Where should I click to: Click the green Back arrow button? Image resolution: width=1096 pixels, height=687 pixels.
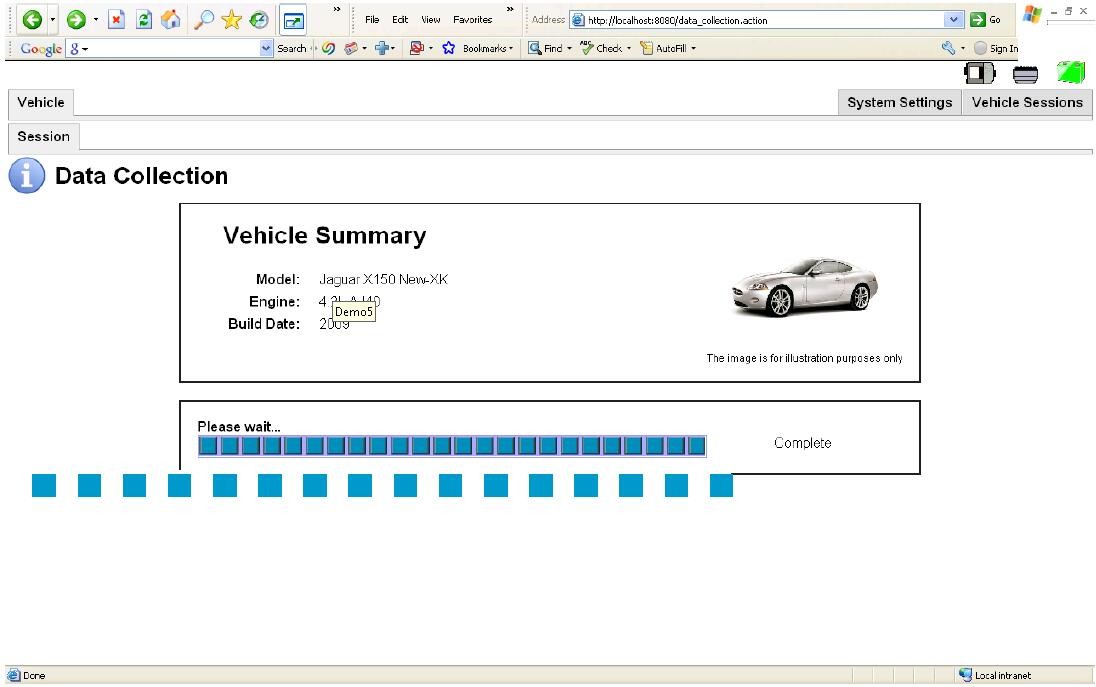[32, 20]
